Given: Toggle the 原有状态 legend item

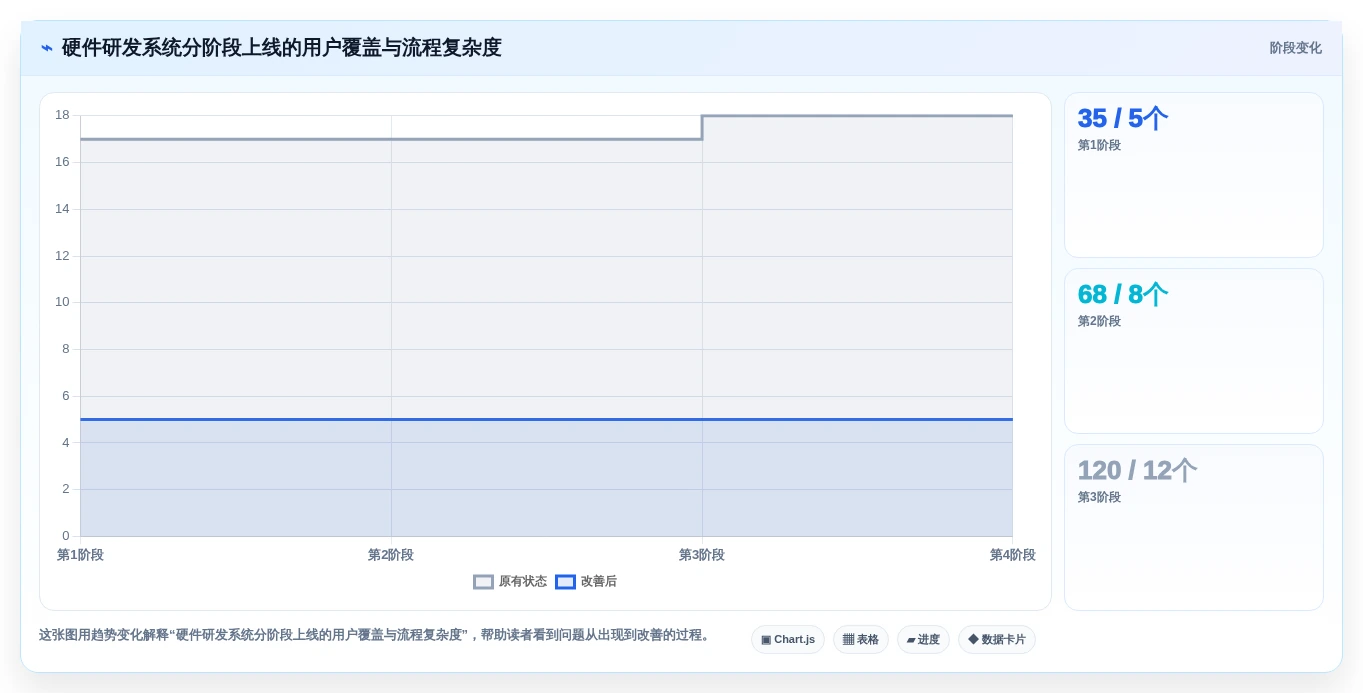Looking at the screenshot, I should click(x=510, y=581).
